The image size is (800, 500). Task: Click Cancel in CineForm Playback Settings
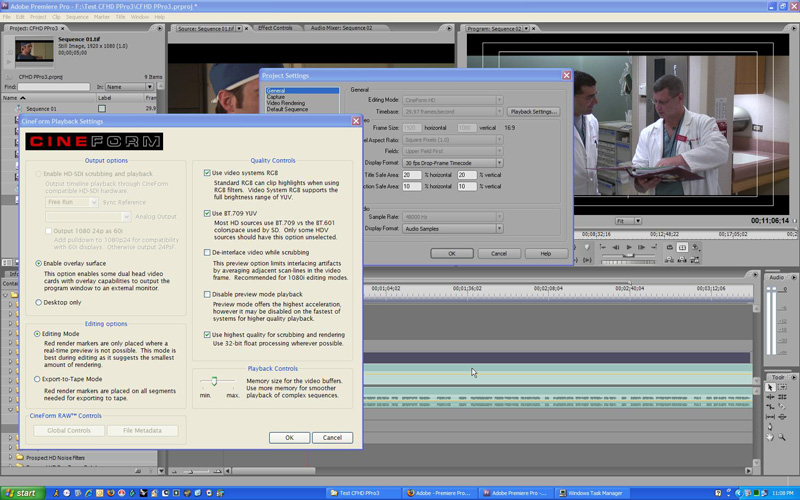332,437
